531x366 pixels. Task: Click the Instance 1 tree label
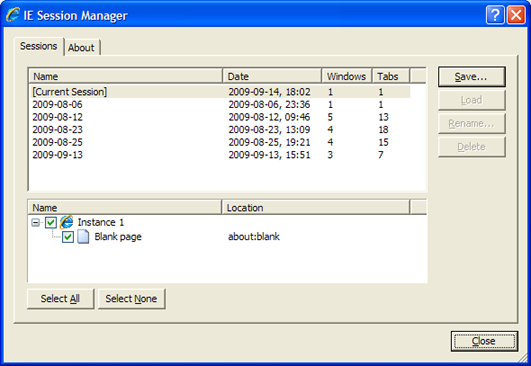[x=101, y=222]
